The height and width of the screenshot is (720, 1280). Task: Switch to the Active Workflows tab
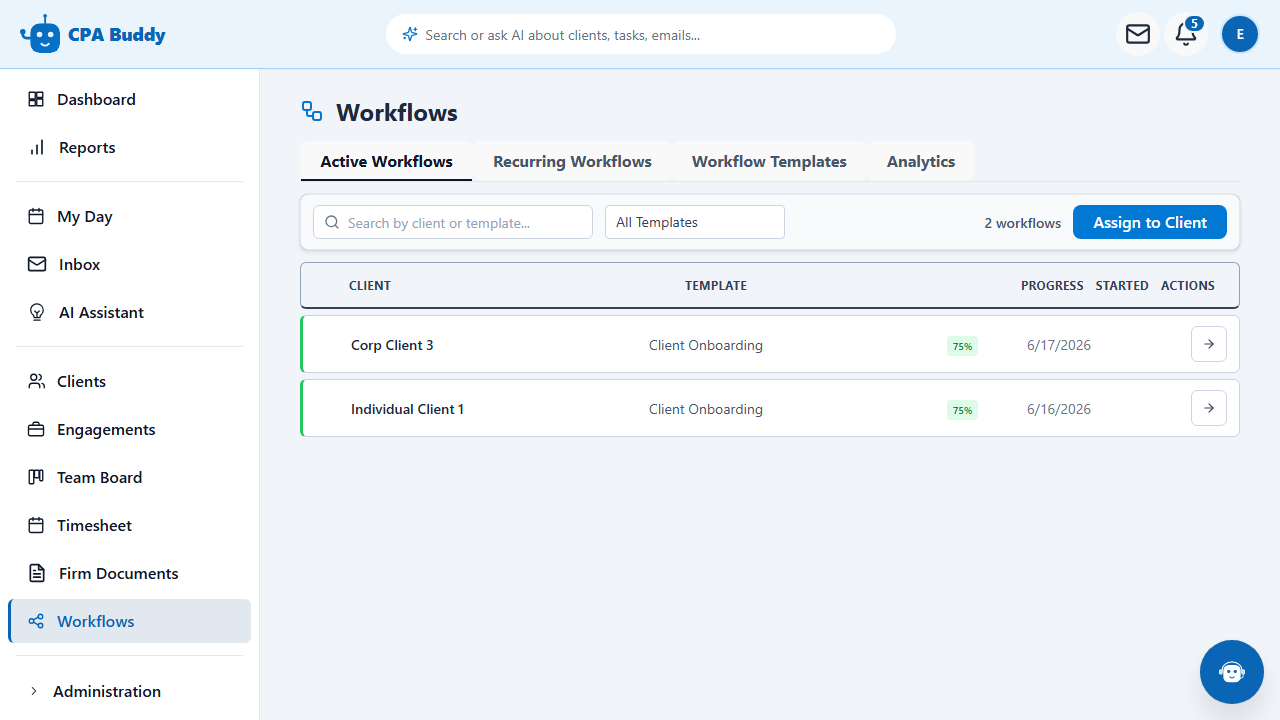click(386, 161)
